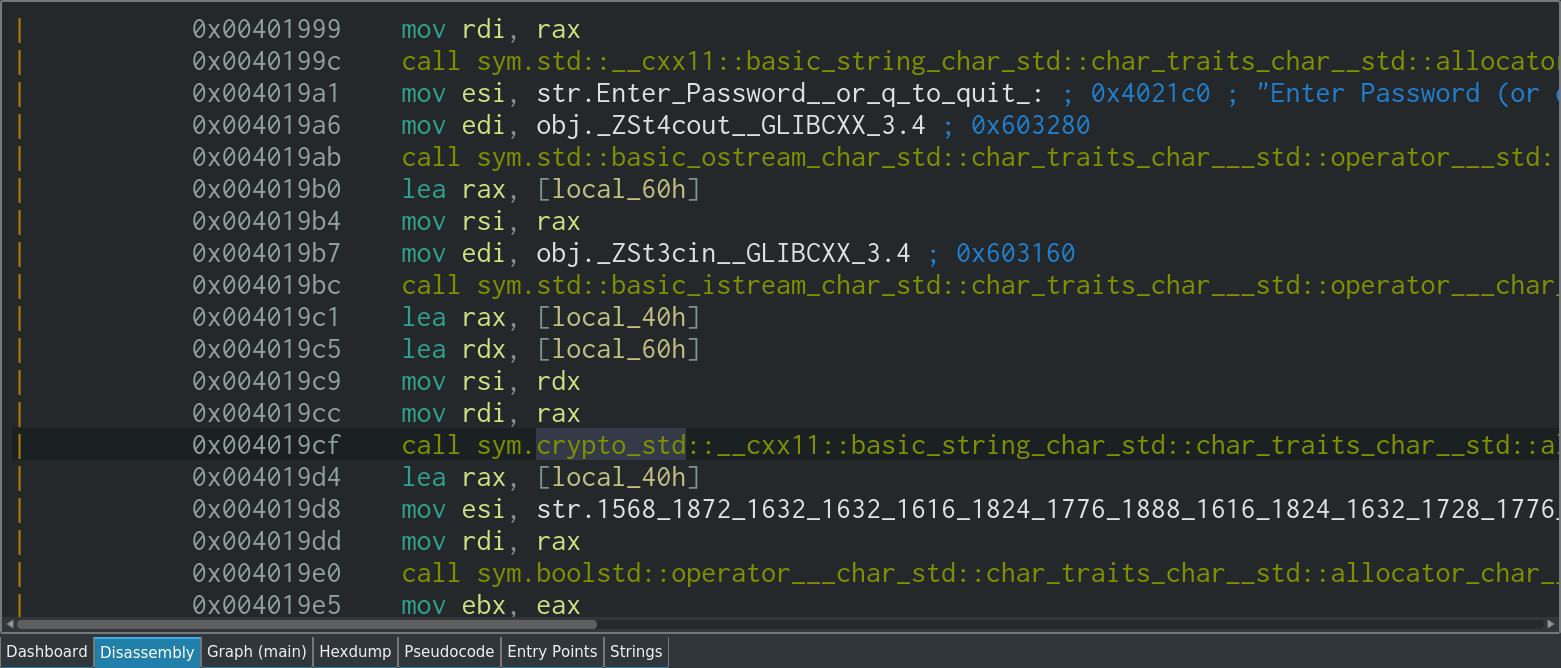The height and width of the screenshot is (668, 1561).
Task: Click address 0x004019c5
Action: [266, 350]
